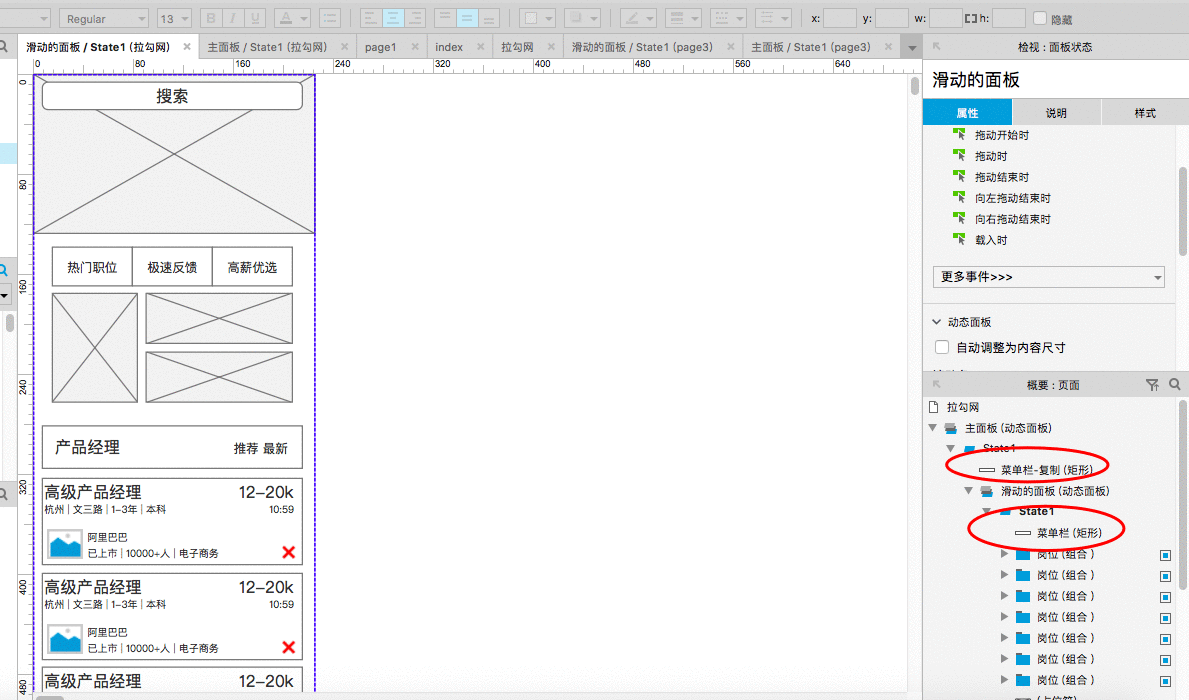The image size is (1189, 700).
Task: Click red X on first 高级产品经理 card
Action: point(288,552)
